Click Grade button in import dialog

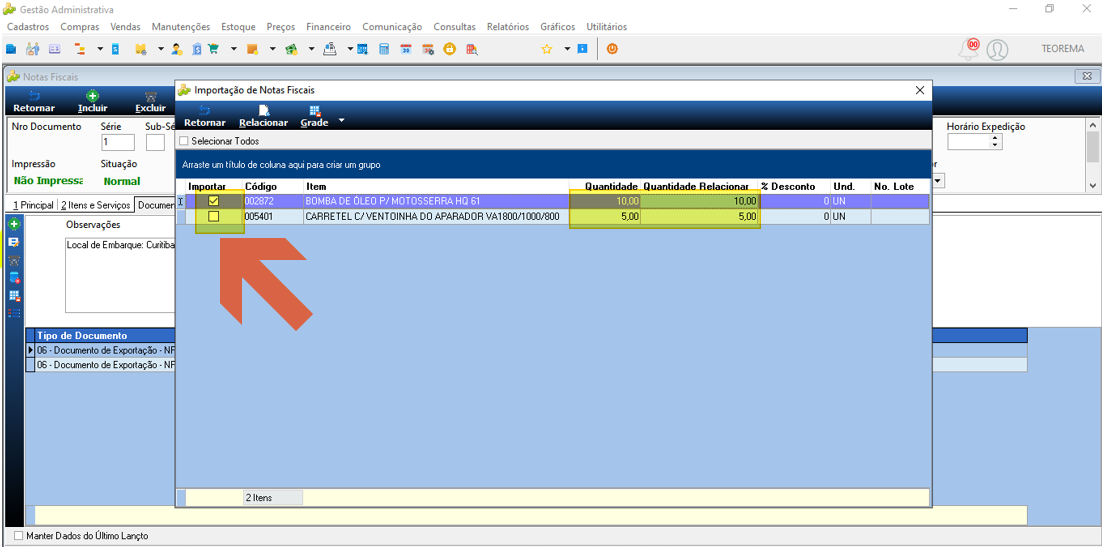tap(315, 116)
